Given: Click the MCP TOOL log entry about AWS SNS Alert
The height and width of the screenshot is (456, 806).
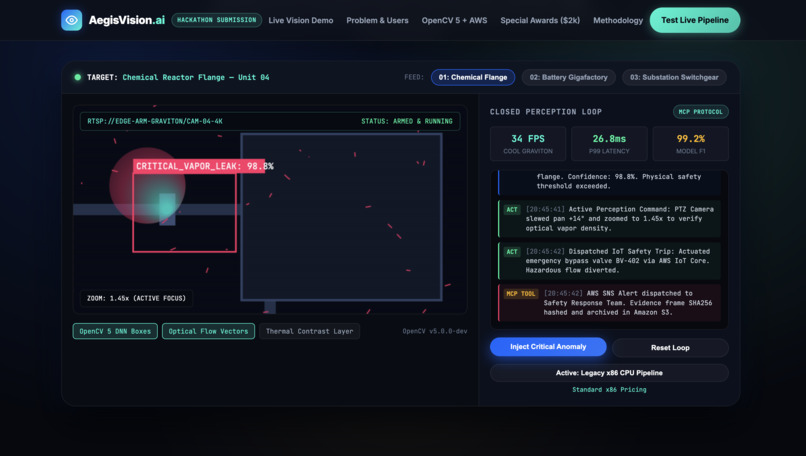Looking at the screenshot, I should (x=609, y=303).
